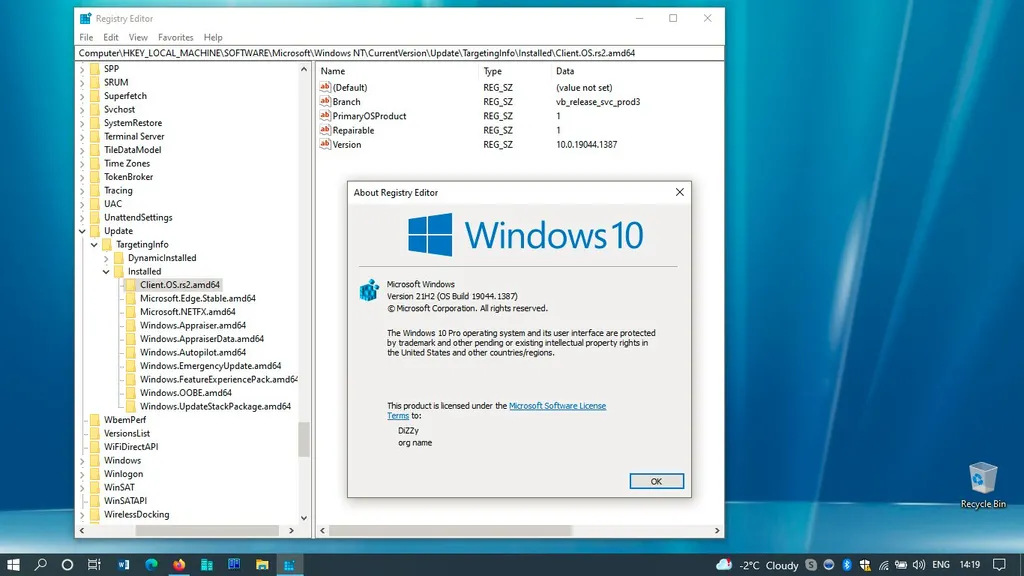Select the Windows.OOBE.amd64 key
The image size is (1024, 576).
click(185, 393)
